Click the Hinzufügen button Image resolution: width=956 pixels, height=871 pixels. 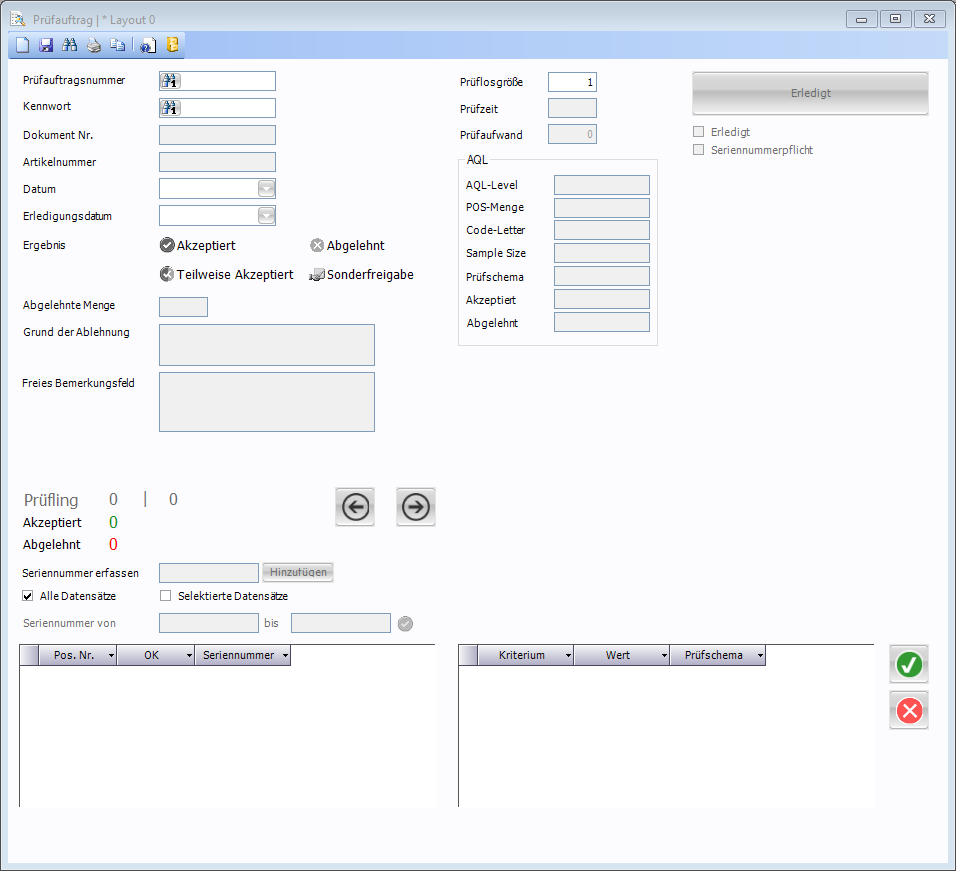(x=298, y=572)
